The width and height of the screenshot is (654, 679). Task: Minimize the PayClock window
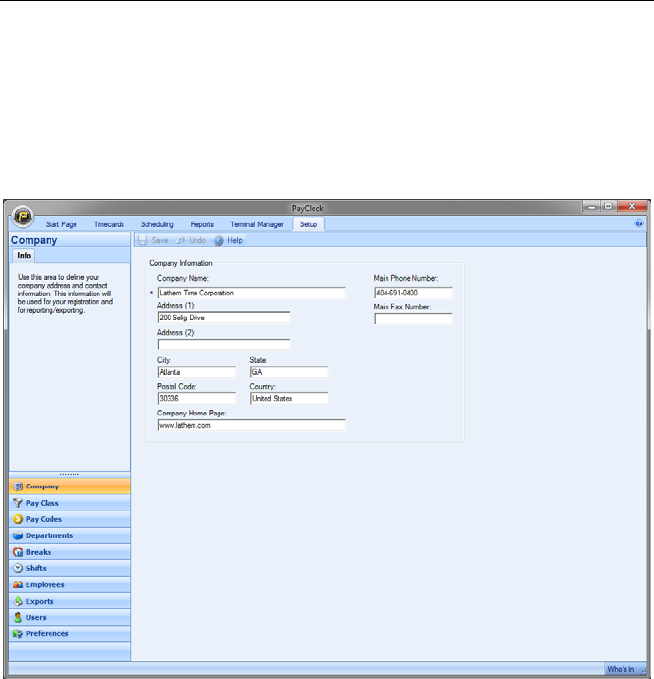[591, 207]
